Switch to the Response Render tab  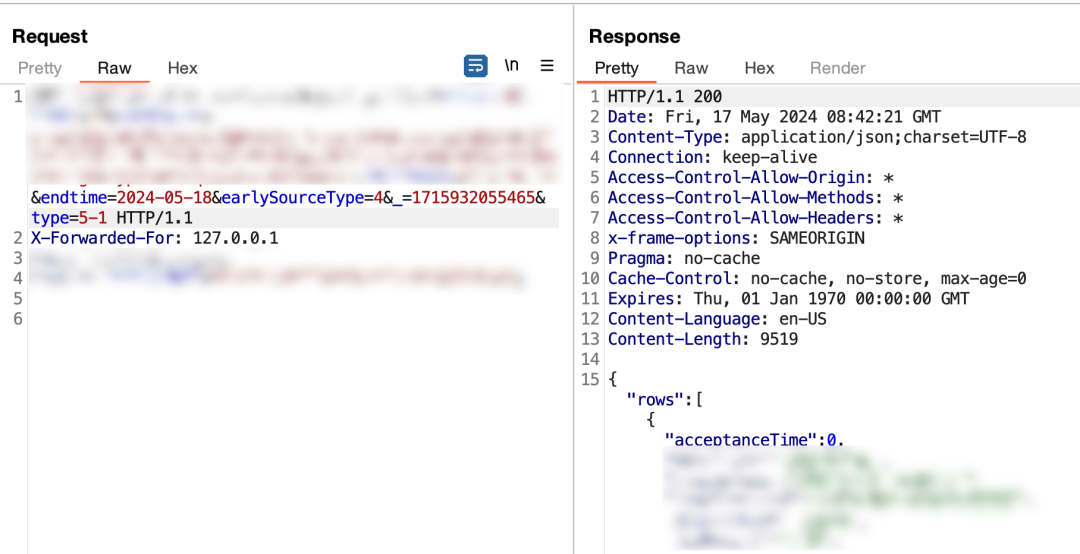[837, 68]
